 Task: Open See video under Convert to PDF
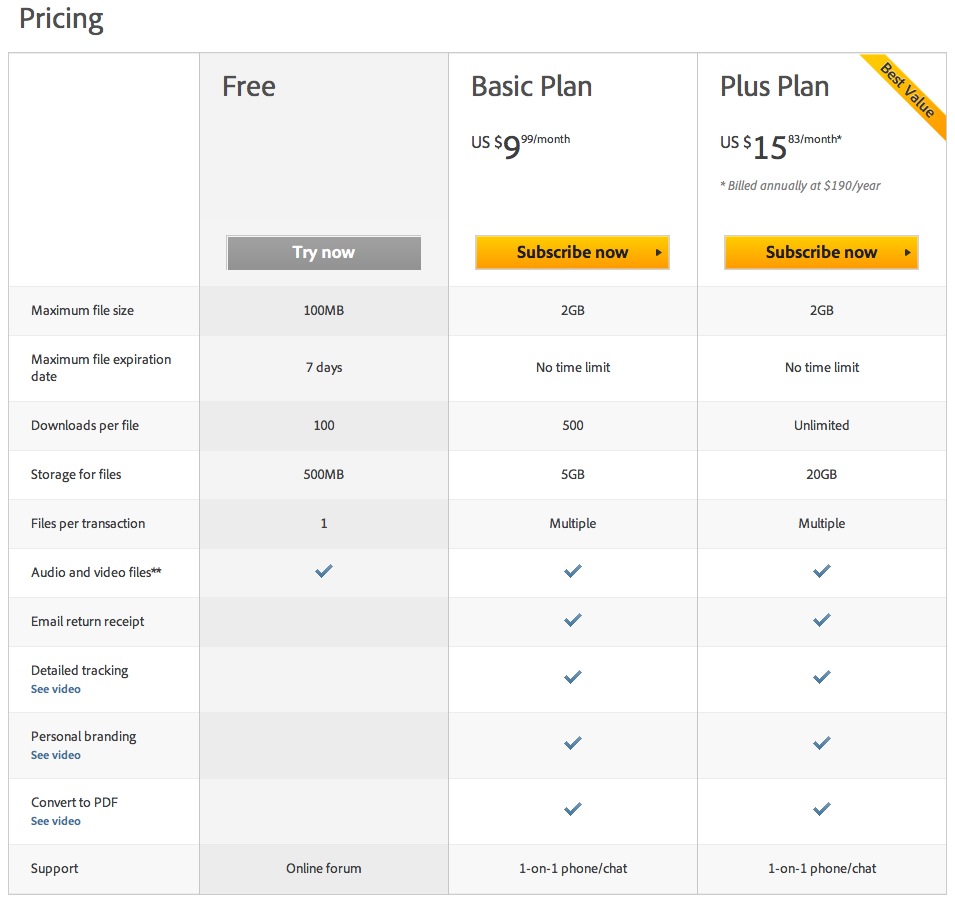[56, 821]
